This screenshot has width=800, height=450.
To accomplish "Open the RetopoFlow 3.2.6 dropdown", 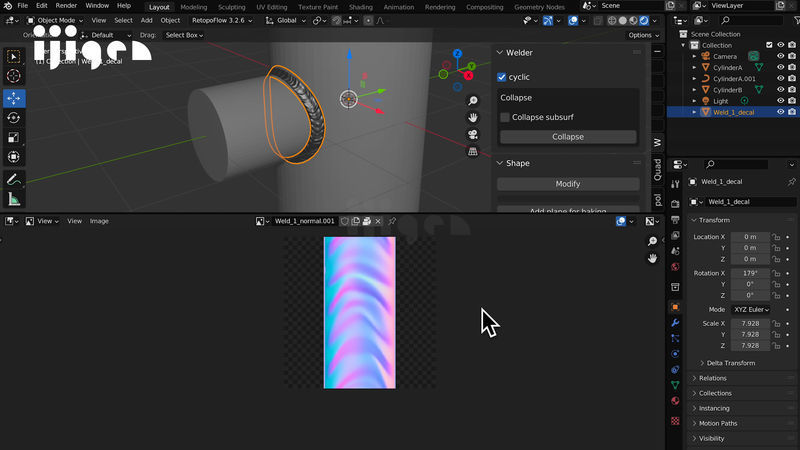I will point(222,20).
